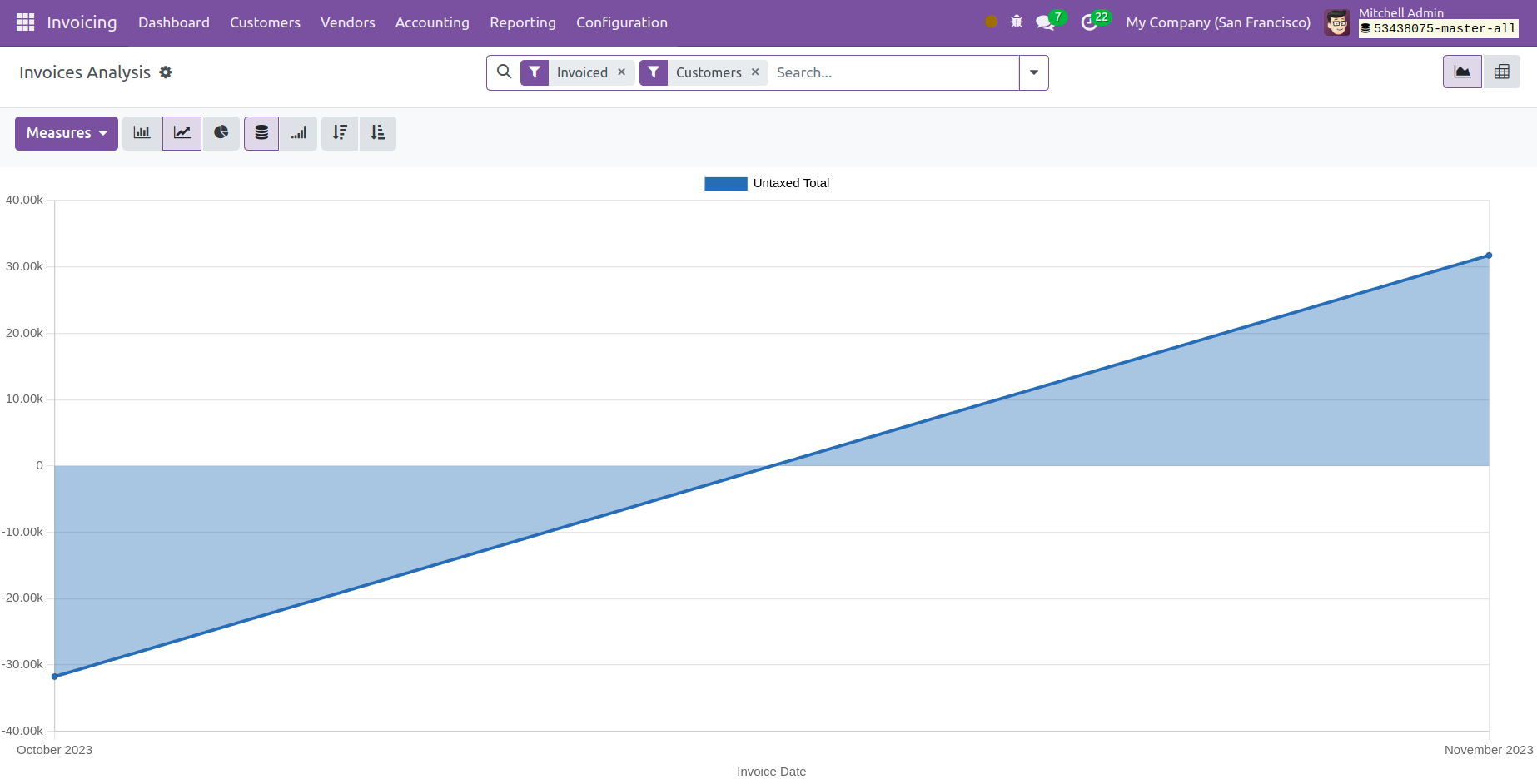Image resolution: width=1537 pixels, height=784 pixels.
Task: Open the Reporting menu
Action: click(523, 22)
